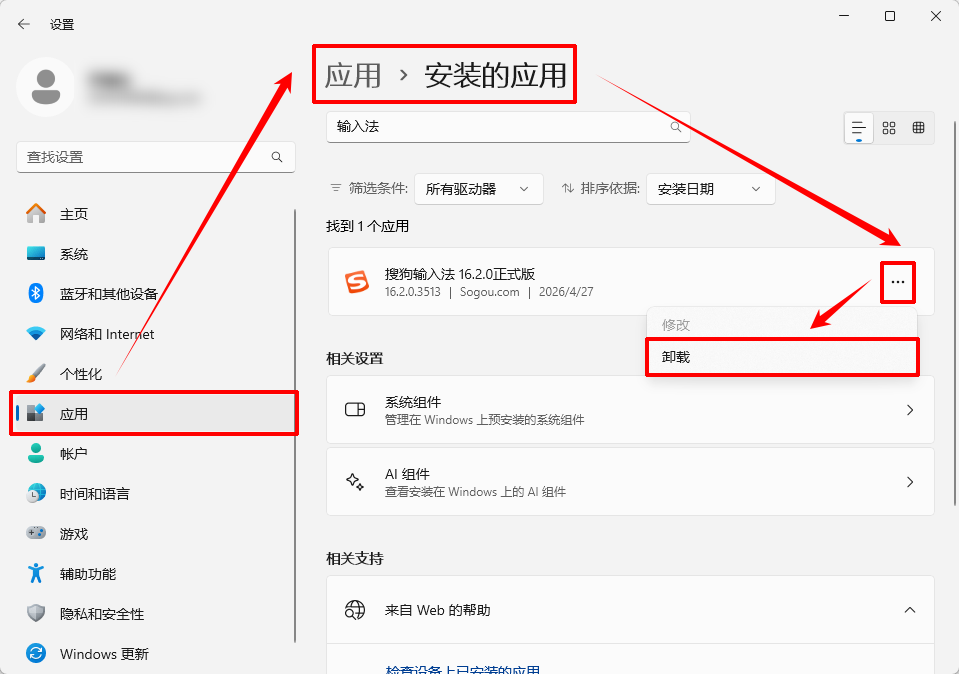Image resolution: width=959 pixels, height=674 pixels.
Task: Open the user account avatar
Action: click(46, 87)
